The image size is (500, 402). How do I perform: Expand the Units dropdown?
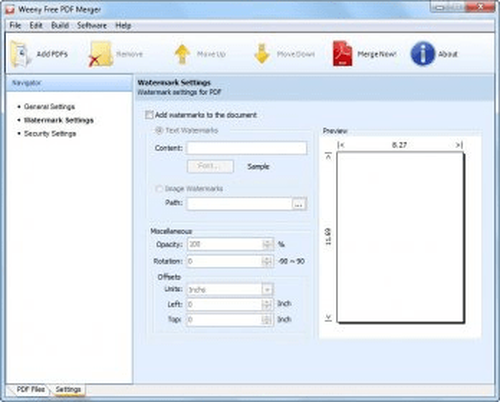[x=267, y=290]
